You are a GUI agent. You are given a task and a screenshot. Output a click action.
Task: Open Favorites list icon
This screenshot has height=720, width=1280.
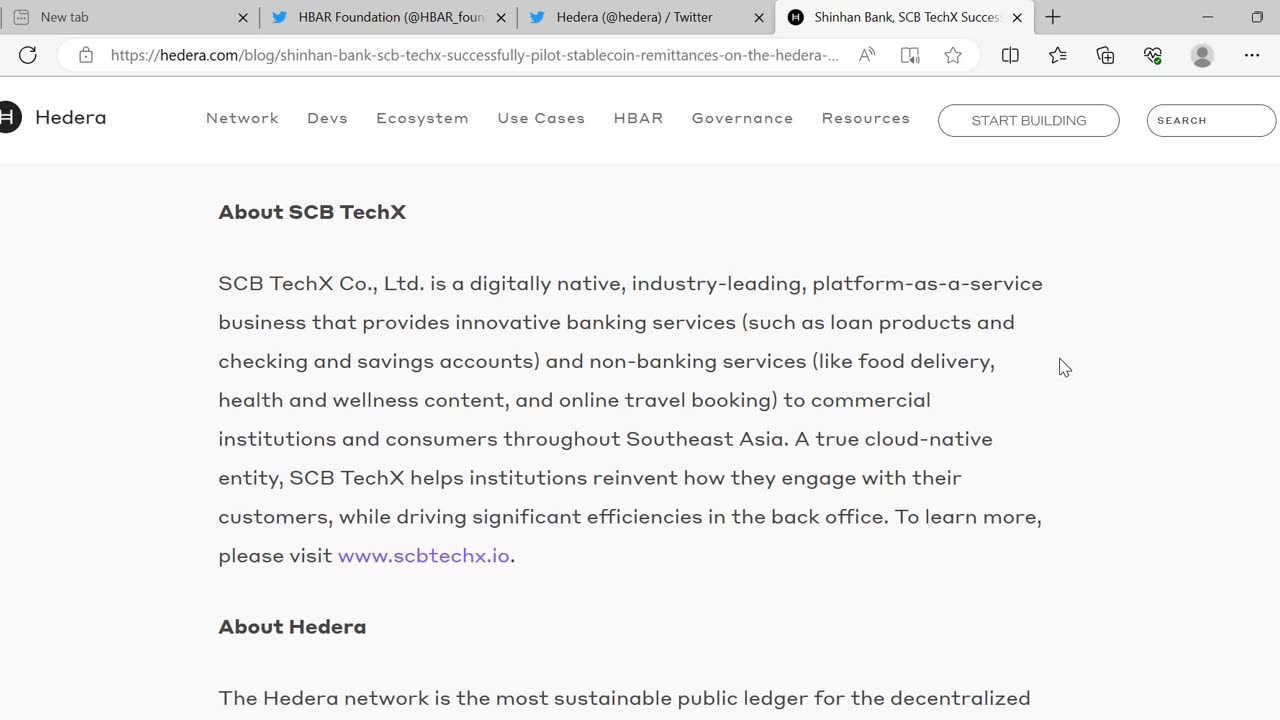1058,55
